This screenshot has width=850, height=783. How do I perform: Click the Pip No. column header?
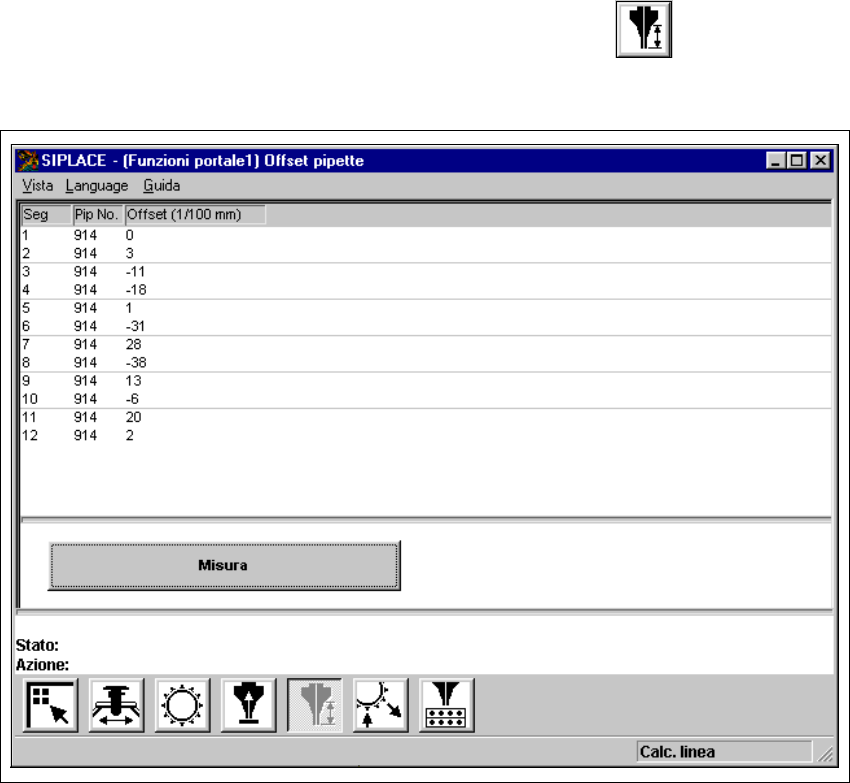point(99,215)
